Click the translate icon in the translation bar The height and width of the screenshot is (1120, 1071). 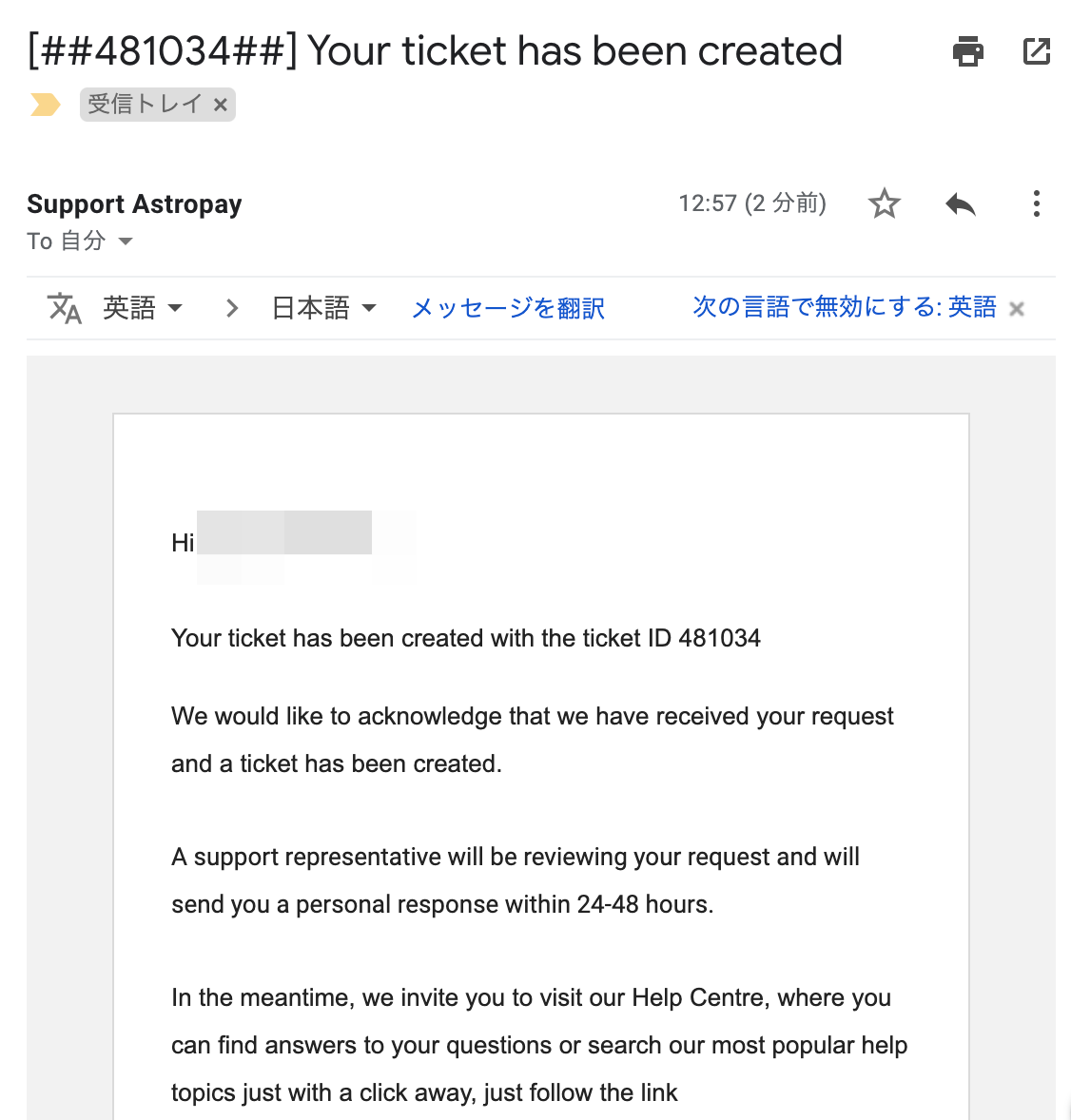(65, 308)
